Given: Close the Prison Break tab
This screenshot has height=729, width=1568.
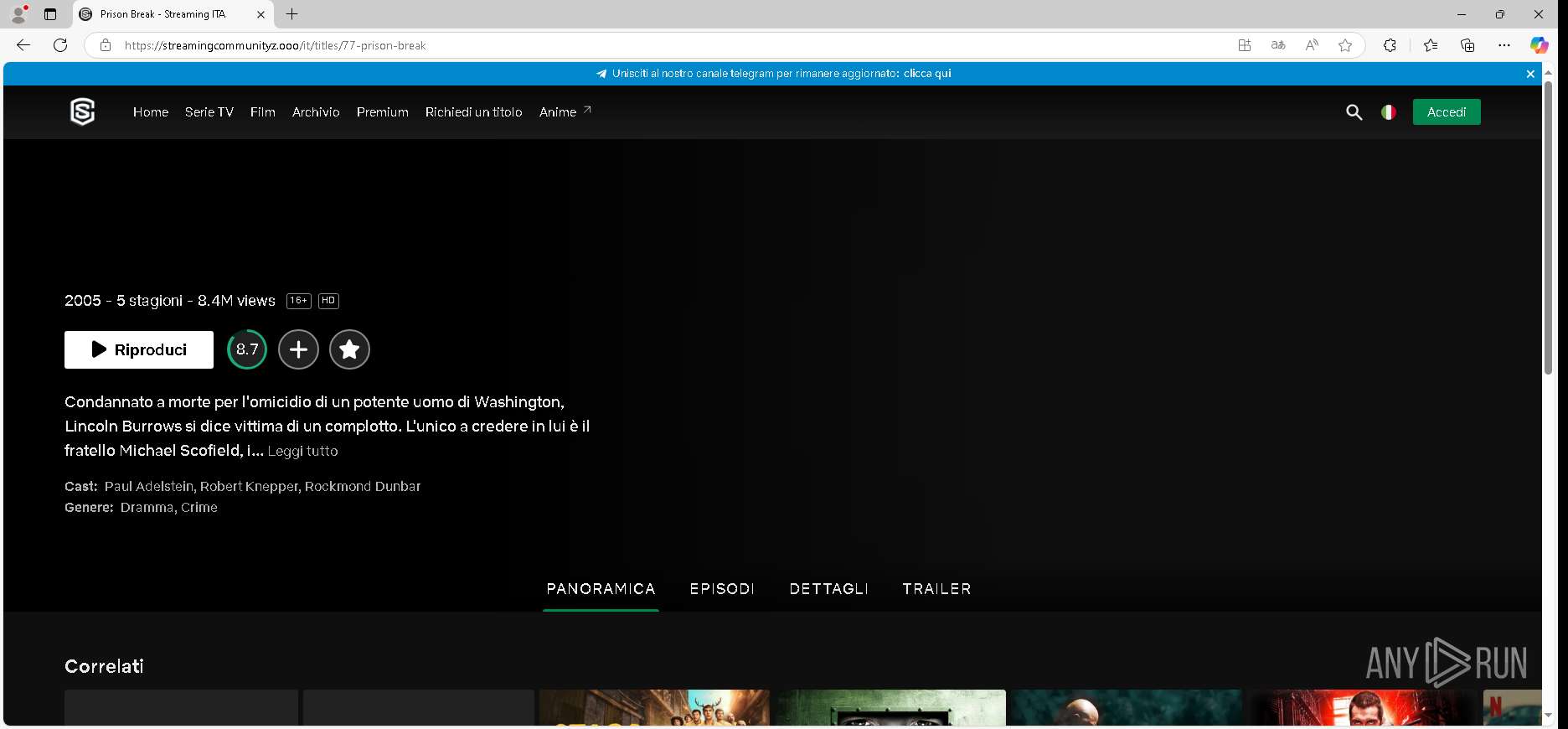Looking at the screenshot, I should point(260,14).
